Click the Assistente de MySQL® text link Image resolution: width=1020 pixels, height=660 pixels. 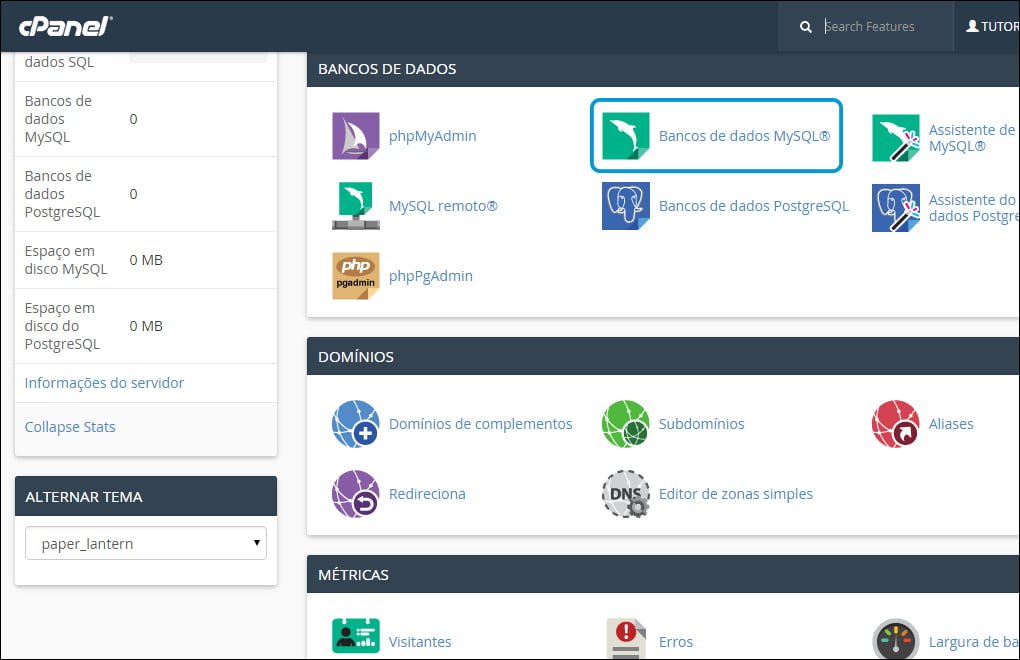tap(973, 138)
